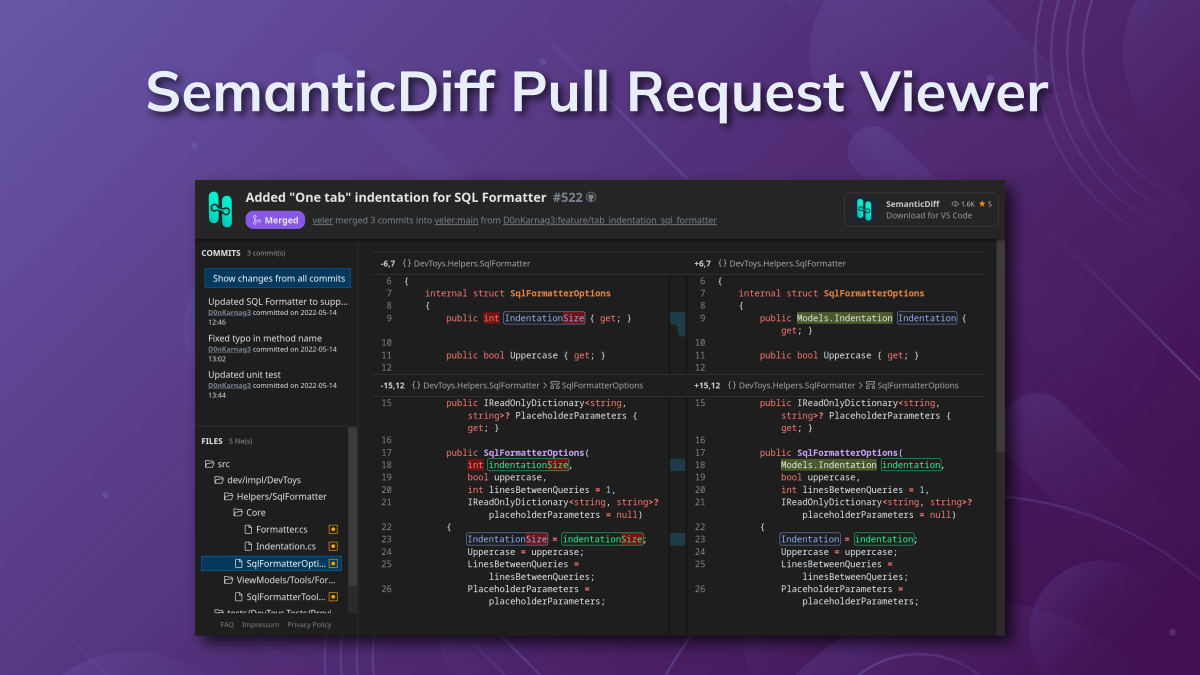The height and width of the screenshot is (675, 1200).
Task: Click the namespace braces icon in the +6,7 header
Action: tap(721, 264)
